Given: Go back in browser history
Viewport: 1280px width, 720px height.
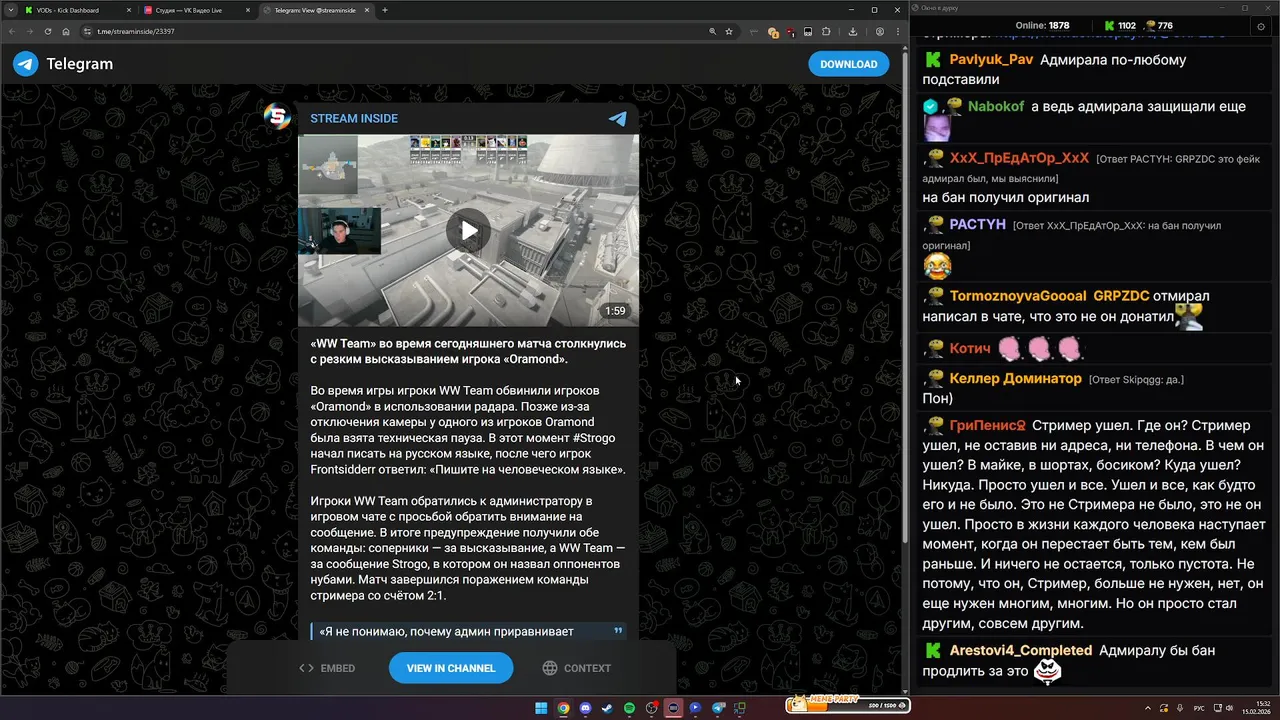Looking at the screenshot, I should point(11,31).
